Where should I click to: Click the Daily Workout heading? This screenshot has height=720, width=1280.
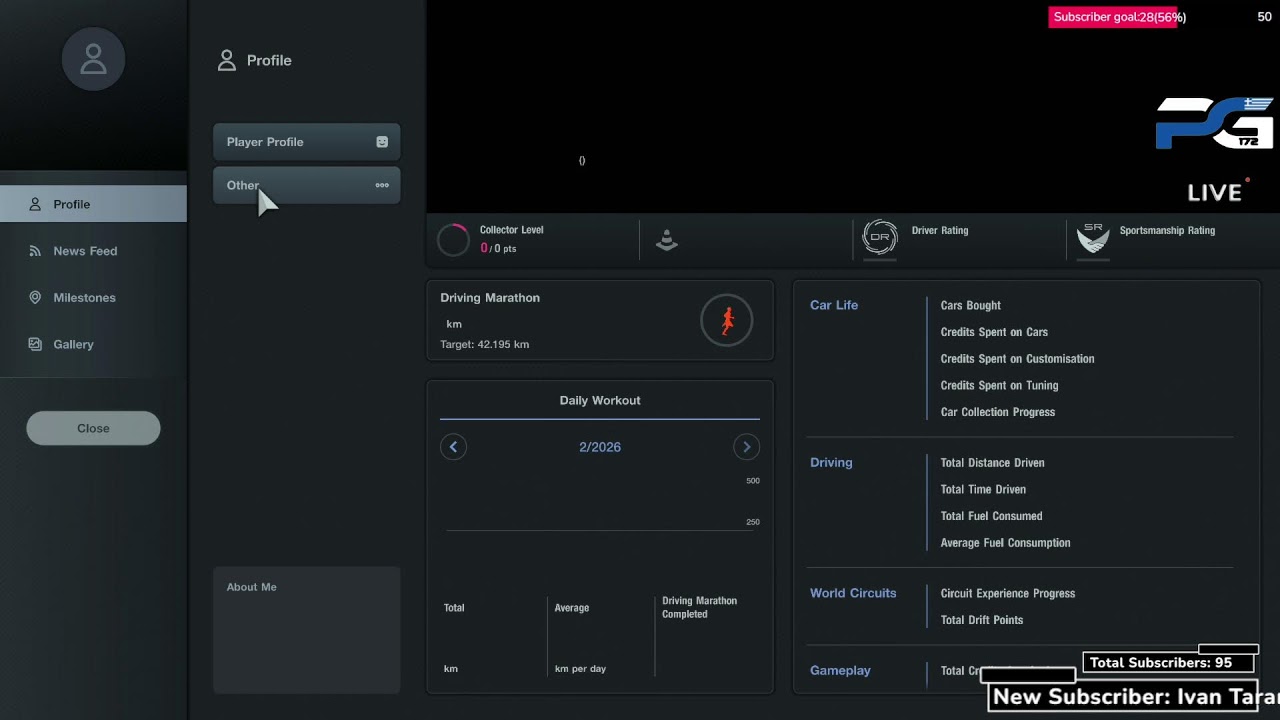point(600,400)
